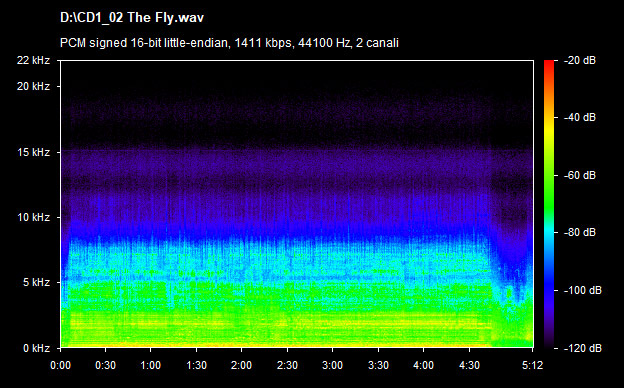Select the 22 kHz frequency axis label
The image size is (624, 388).
pos(33,60)
